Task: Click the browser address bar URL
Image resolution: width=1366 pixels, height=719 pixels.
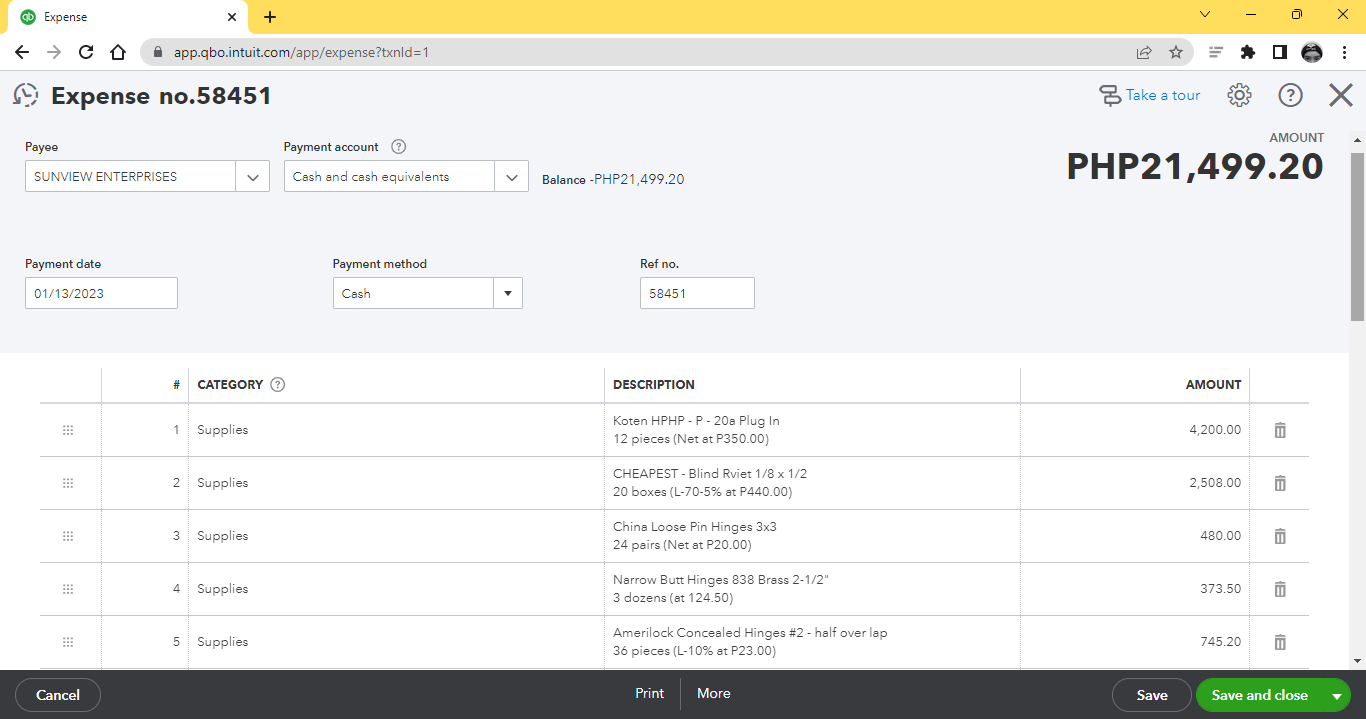Action: 301,52
